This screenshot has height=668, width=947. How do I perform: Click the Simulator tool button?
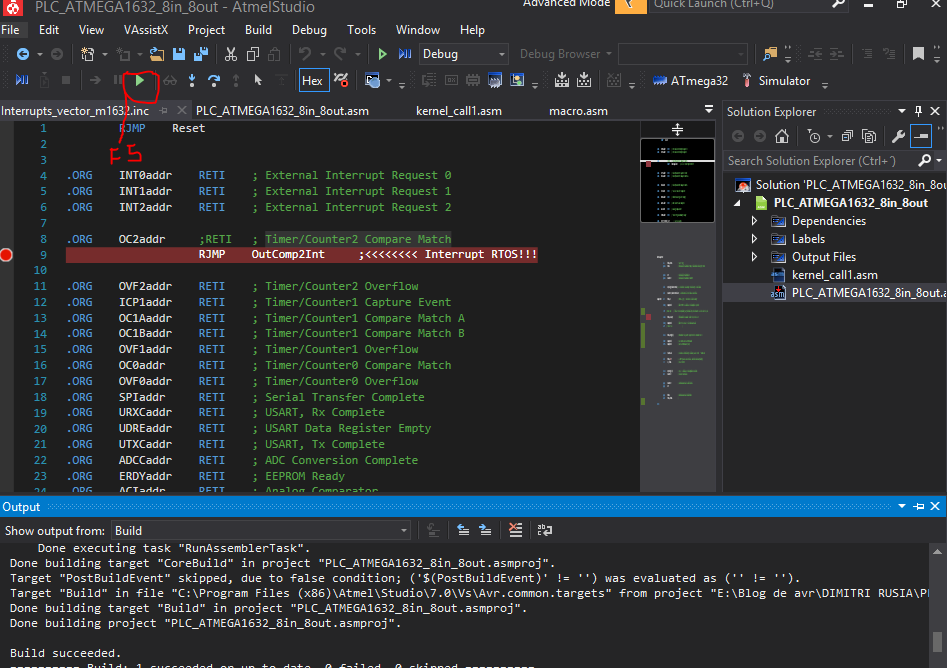[x=775, y=81]
